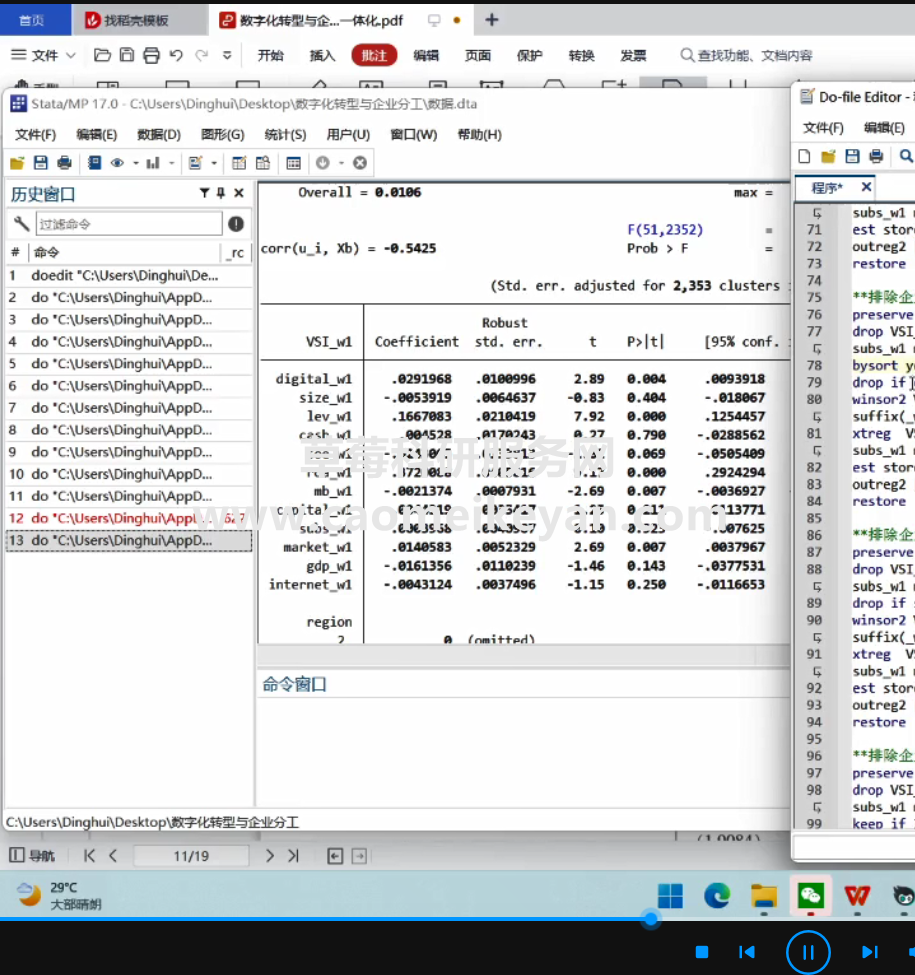Click the filter commands input field

[129, 224]
